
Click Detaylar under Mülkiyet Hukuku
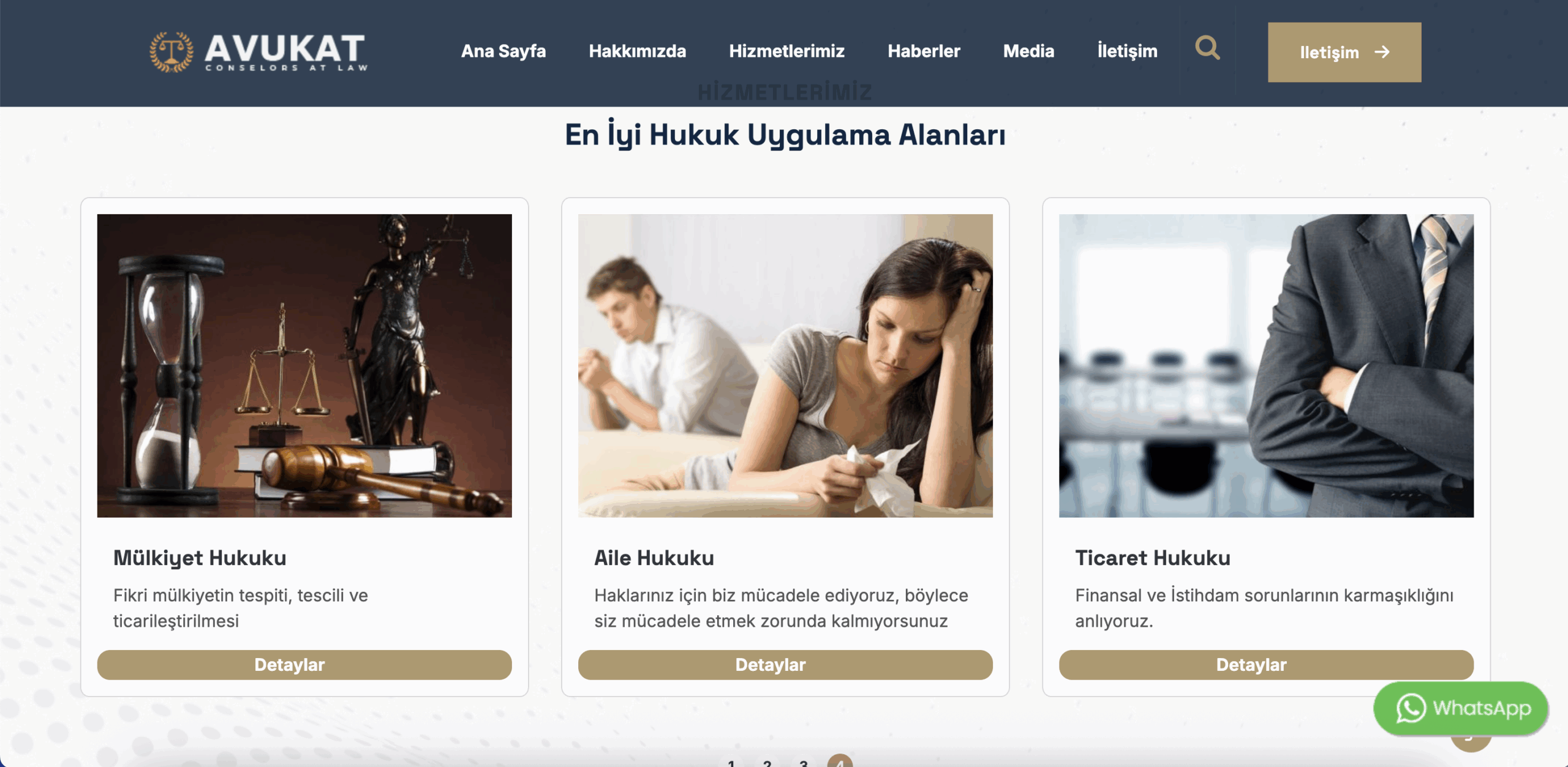pyautogui.click(x=304, y=665)
